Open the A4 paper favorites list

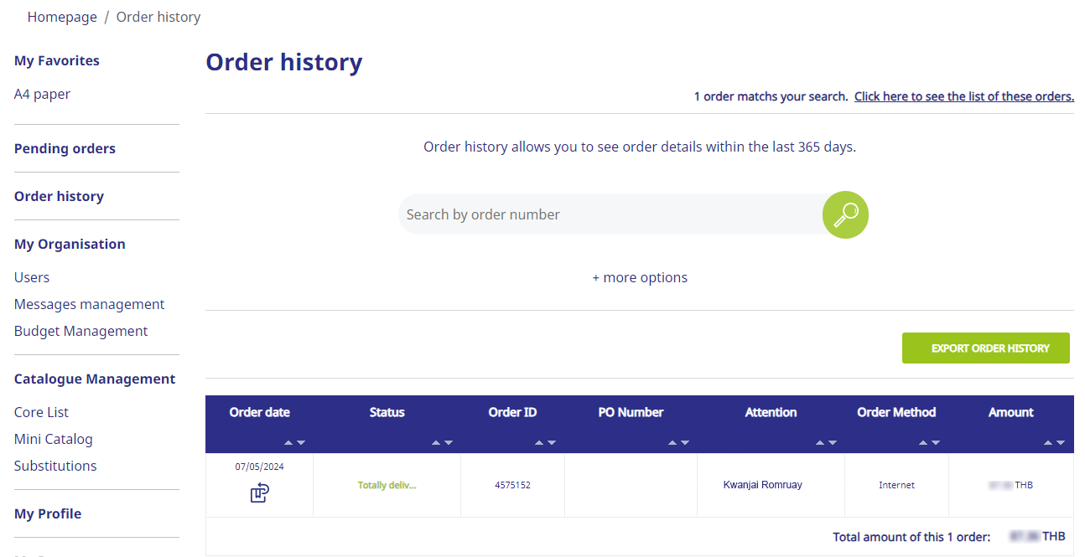[x=42, y=94]
